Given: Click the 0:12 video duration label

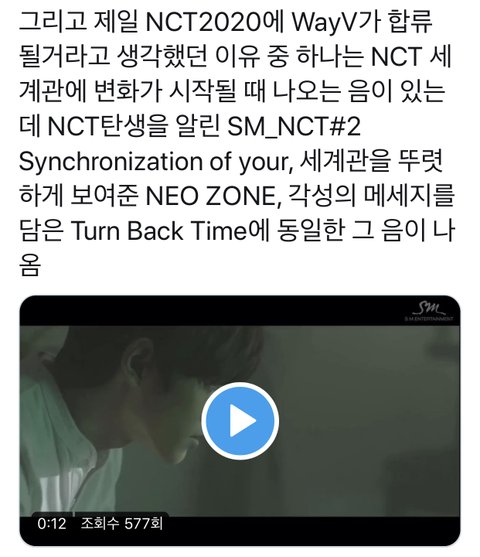Looking at the screenshot, I should tap(52, 524).
